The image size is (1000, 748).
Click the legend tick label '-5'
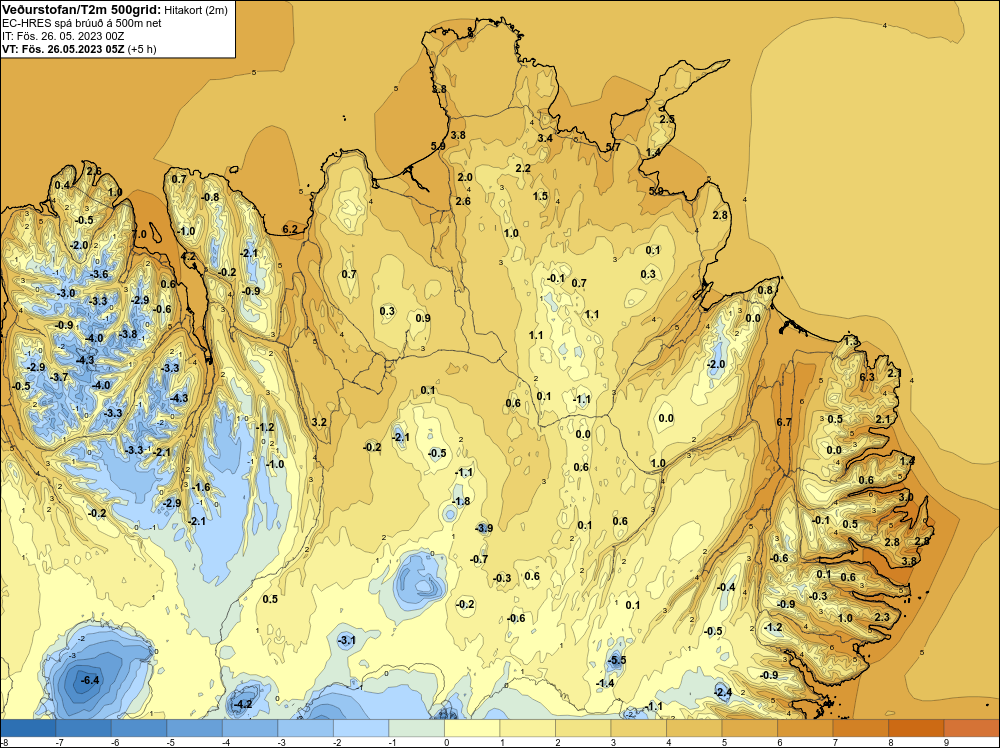pos(170,742)
